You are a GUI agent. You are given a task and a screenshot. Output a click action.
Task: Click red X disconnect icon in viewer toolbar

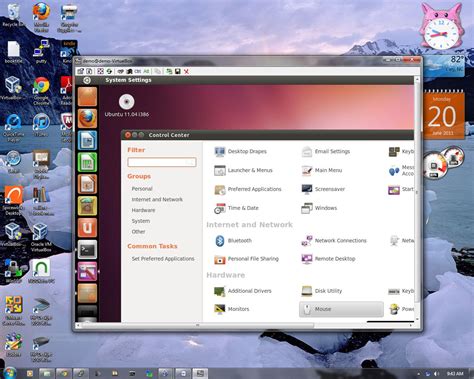point(186,71)
